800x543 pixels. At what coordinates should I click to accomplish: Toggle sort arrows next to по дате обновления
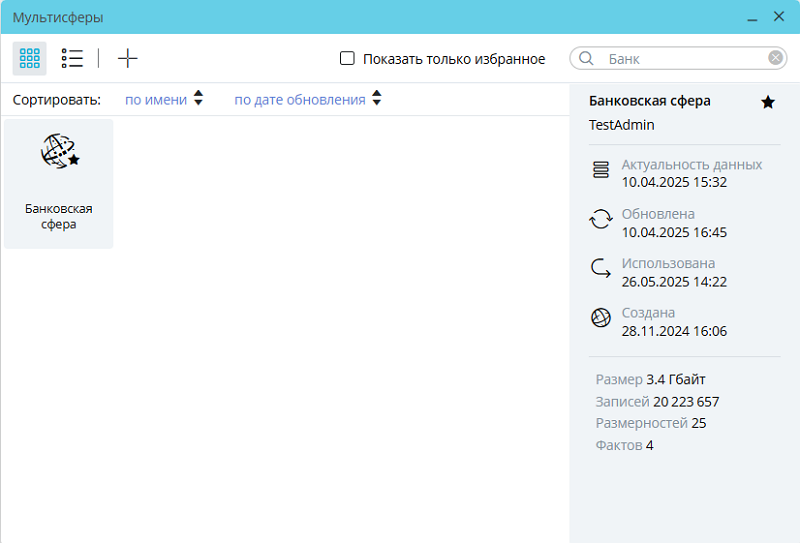point(376,99)
